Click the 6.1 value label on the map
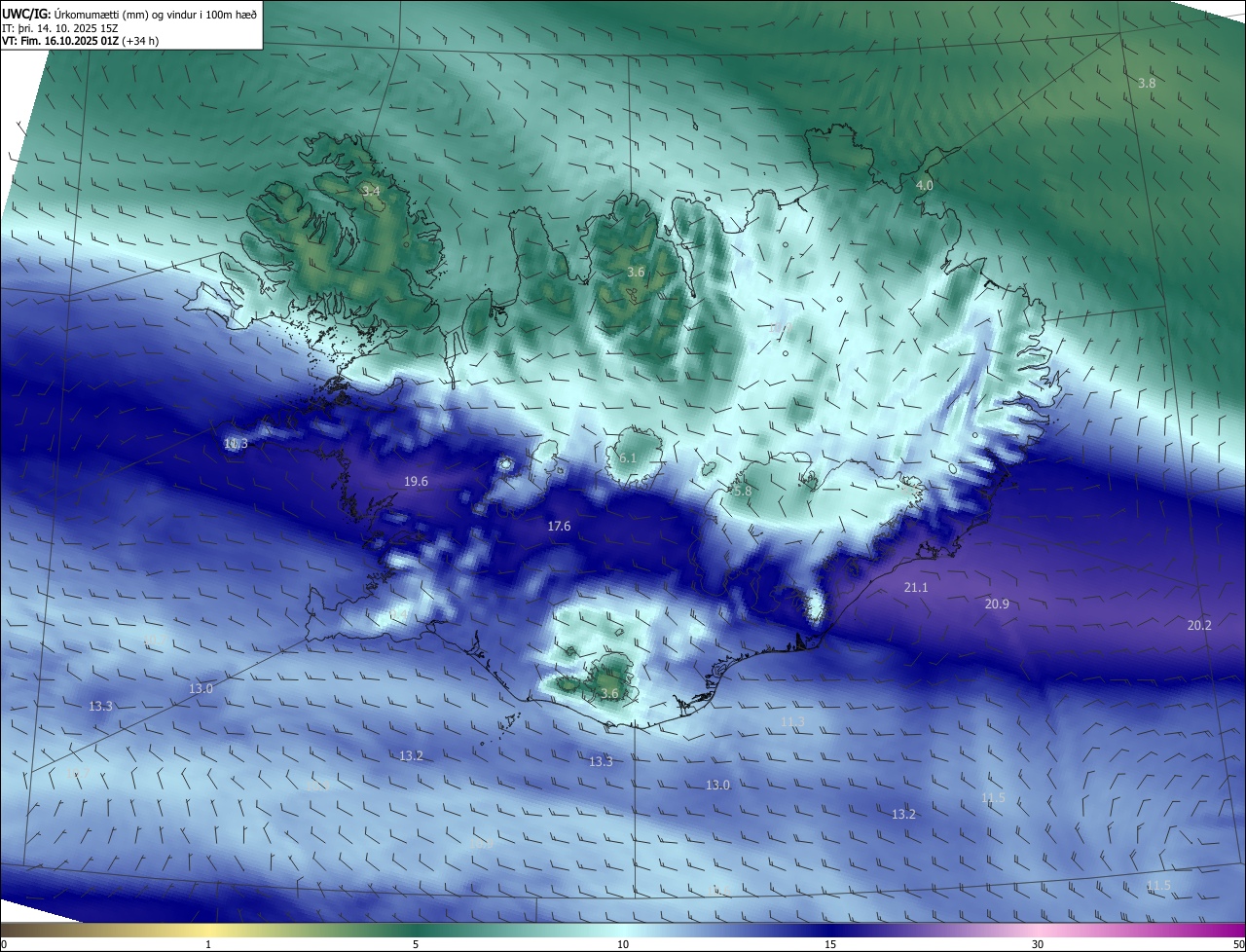The height and width of the screenshot is (952, 1246). click(628, 458)
